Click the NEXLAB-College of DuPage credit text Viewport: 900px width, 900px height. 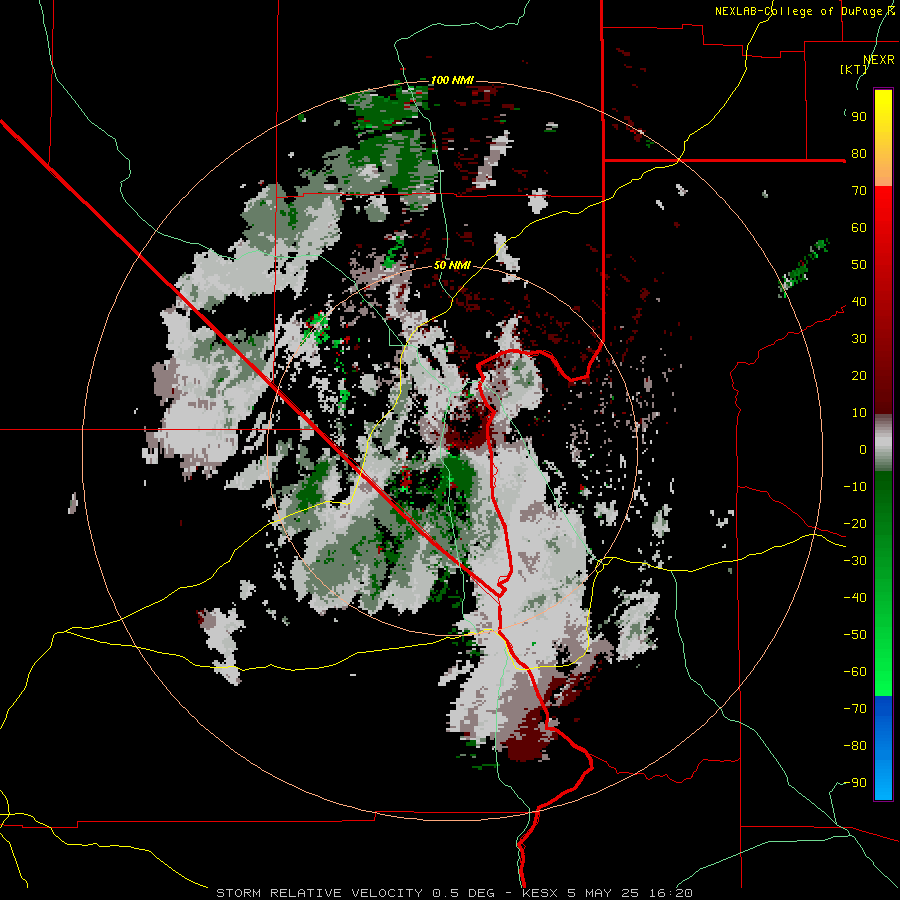click(805, 11)
